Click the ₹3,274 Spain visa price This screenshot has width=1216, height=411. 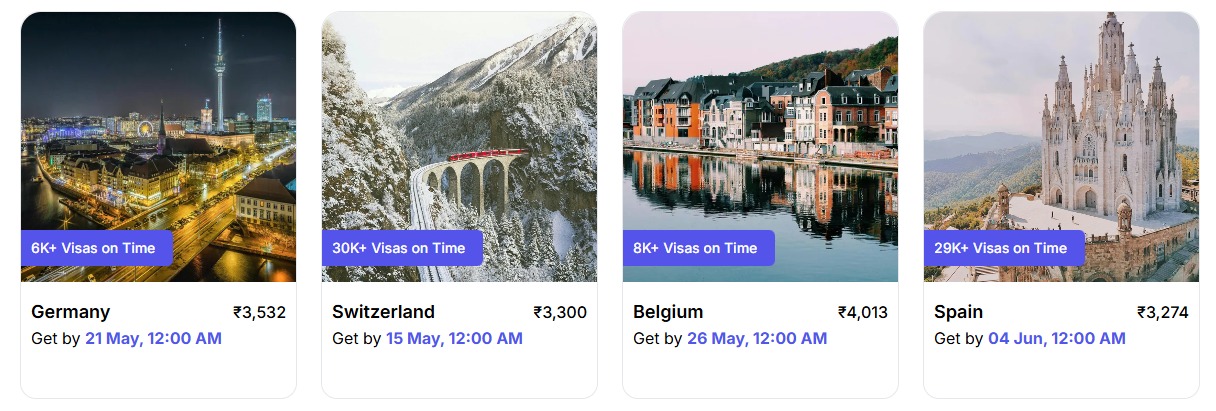1162,313
